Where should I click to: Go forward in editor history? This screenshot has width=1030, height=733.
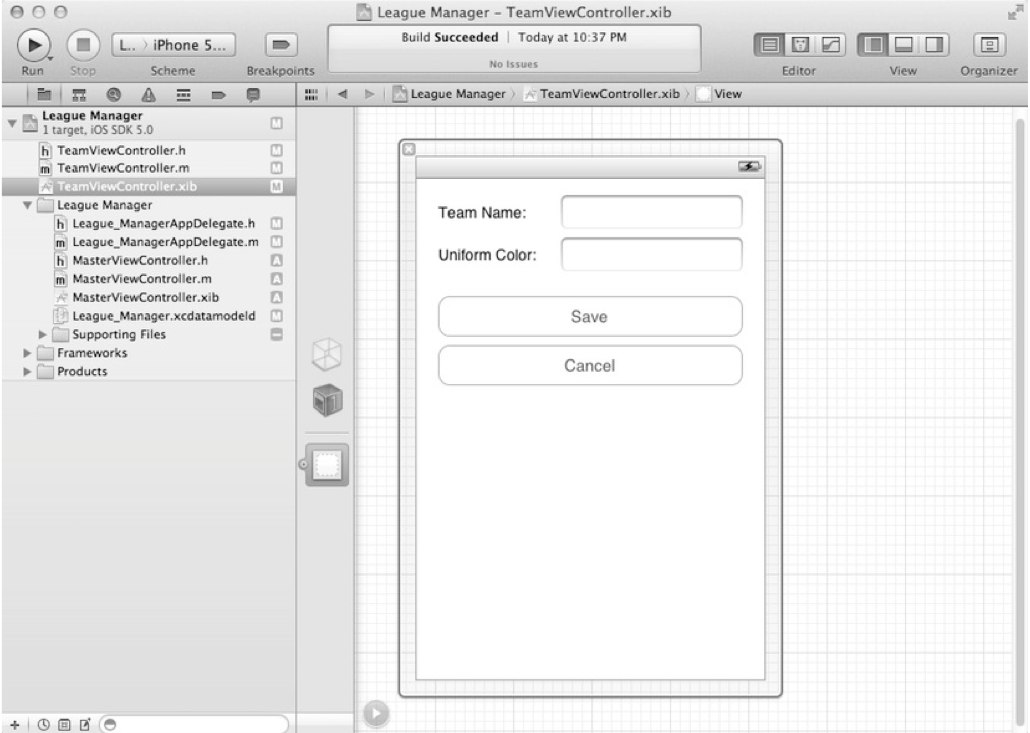(x=369, y=94)
